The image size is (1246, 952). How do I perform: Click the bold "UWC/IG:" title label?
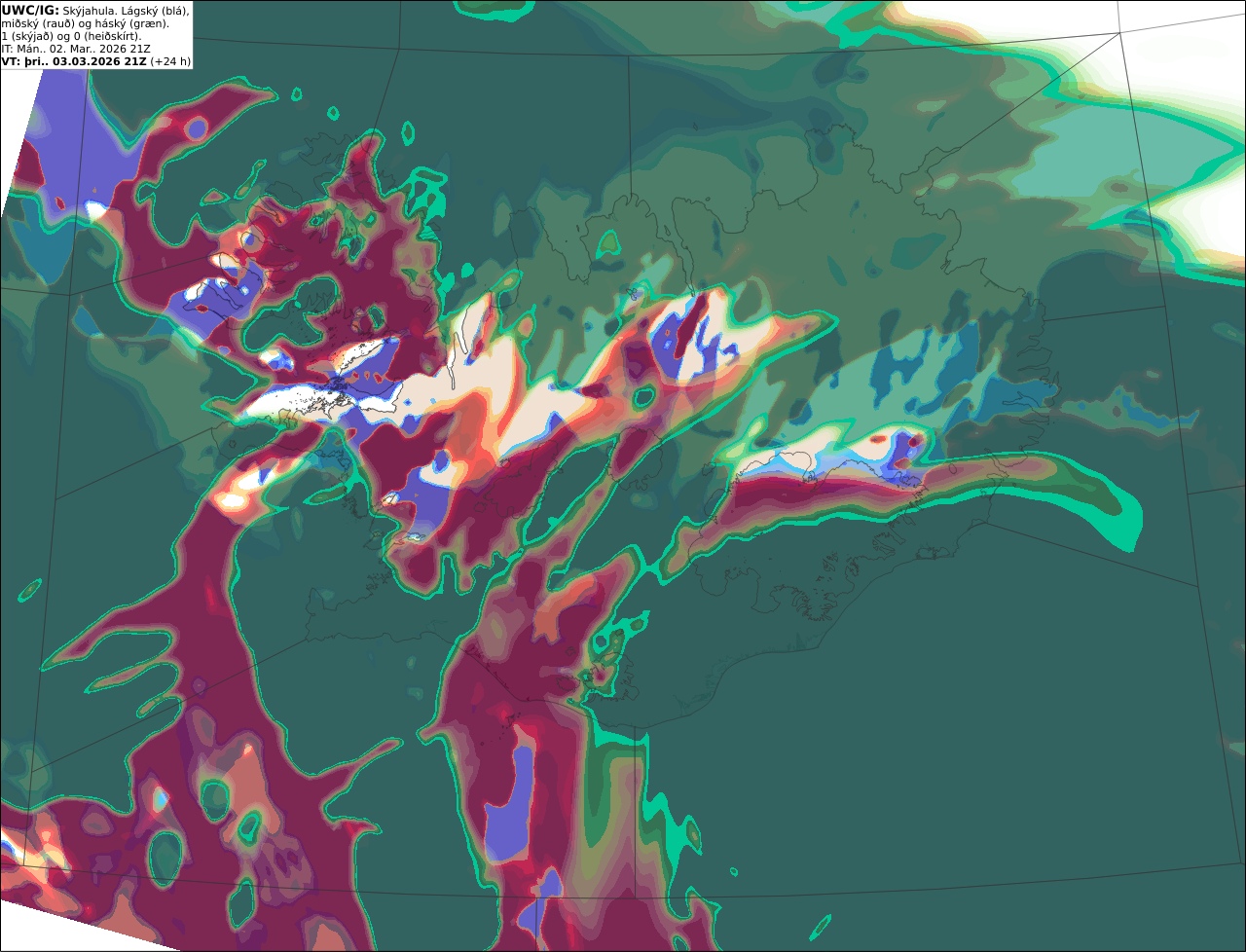coord(30,10)
